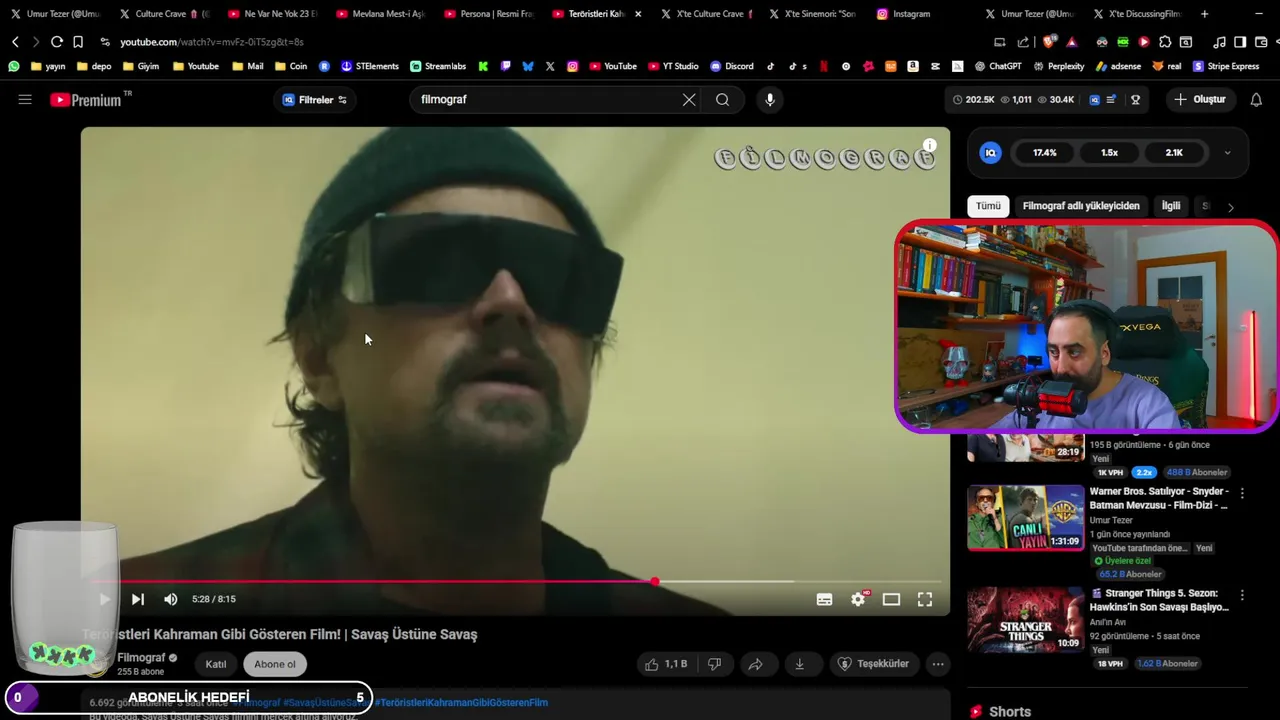The width and height of the screenshot is (1280, 720).
Task: Open the Giyim bookmarks folder
Action: coord(140,66)
